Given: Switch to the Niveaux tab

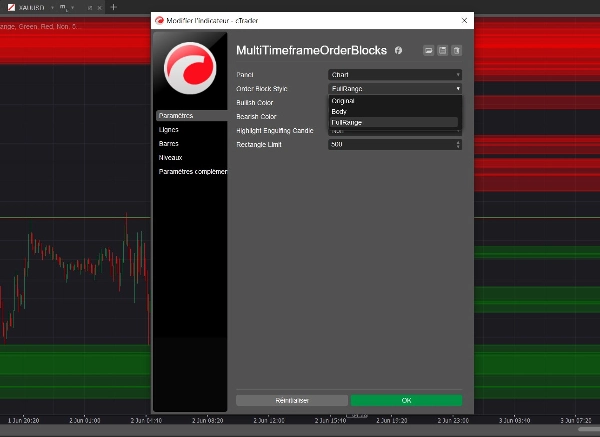Looking at the screenshot, I should coord(170,157).
